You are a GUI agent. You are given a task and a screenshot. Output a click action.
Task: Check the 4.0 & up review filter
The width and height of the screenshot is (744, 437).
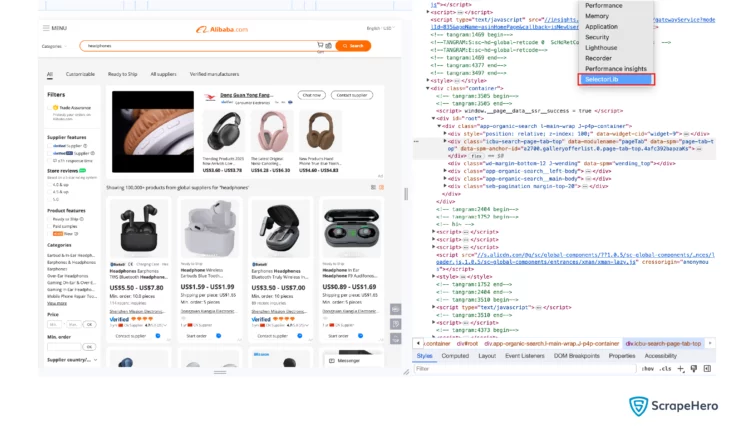[x=49, y=185]
